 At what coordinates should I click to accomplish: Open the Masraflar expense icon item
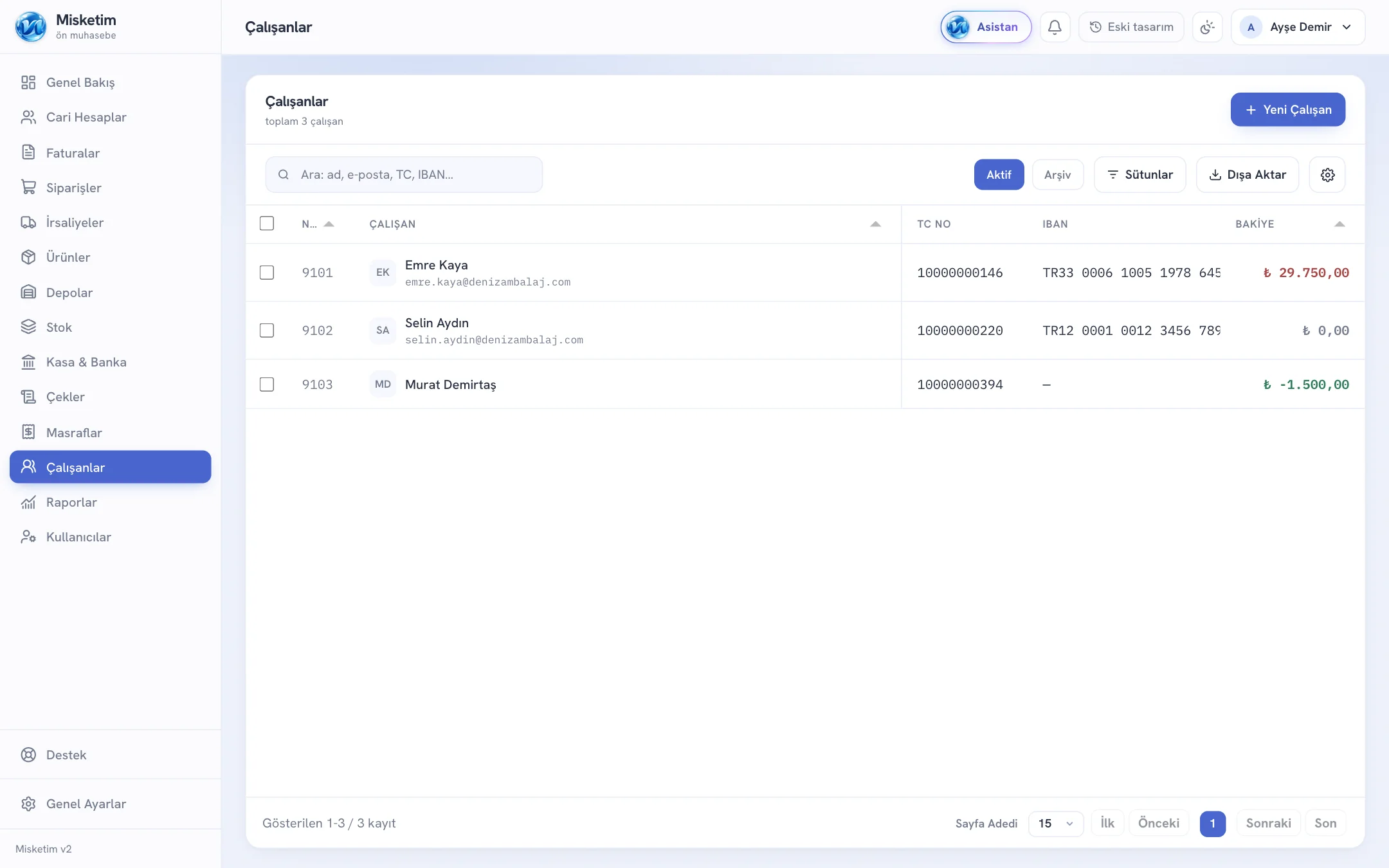[111, 432]
